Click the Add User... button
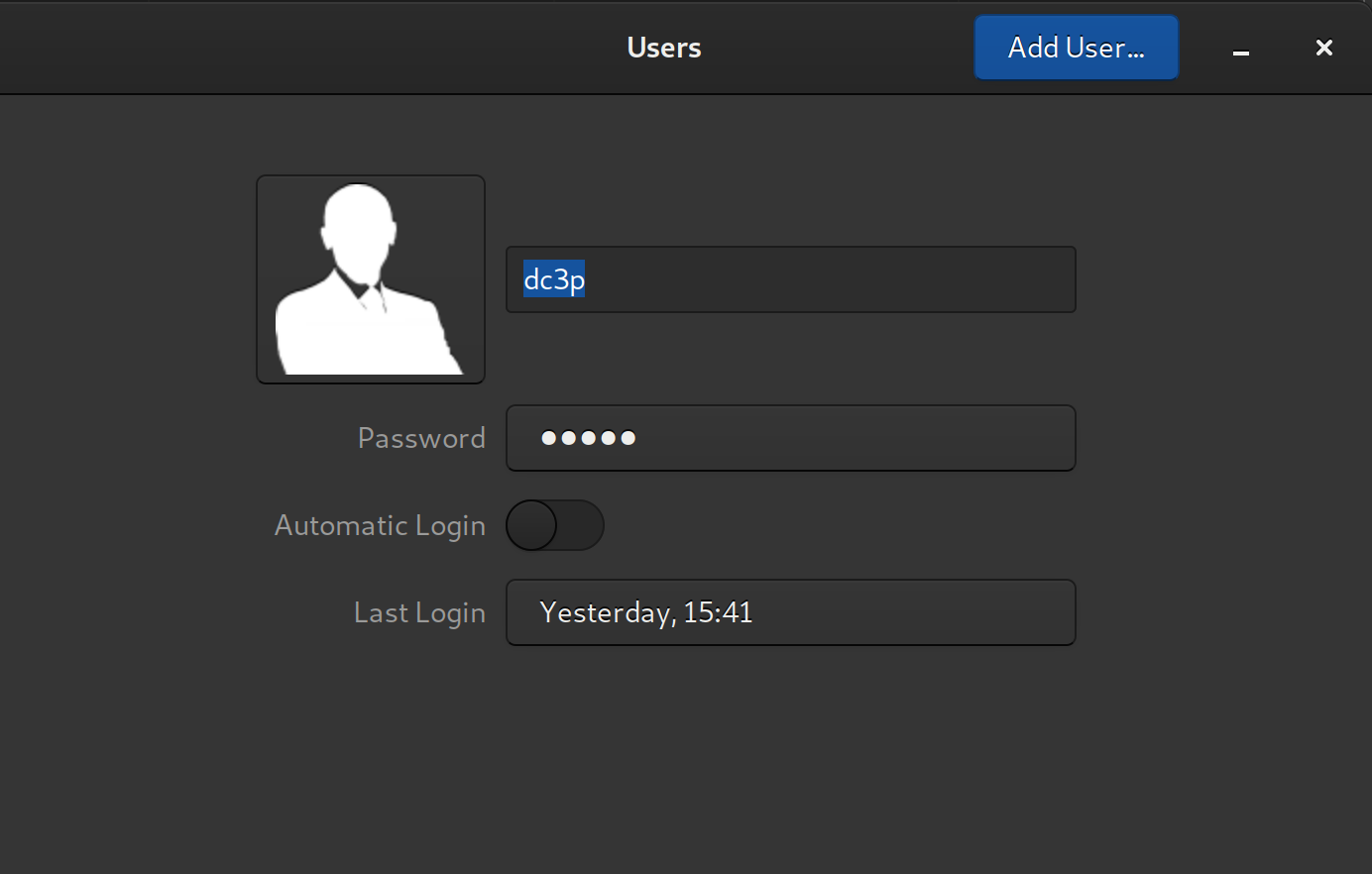 point(1076,48)
